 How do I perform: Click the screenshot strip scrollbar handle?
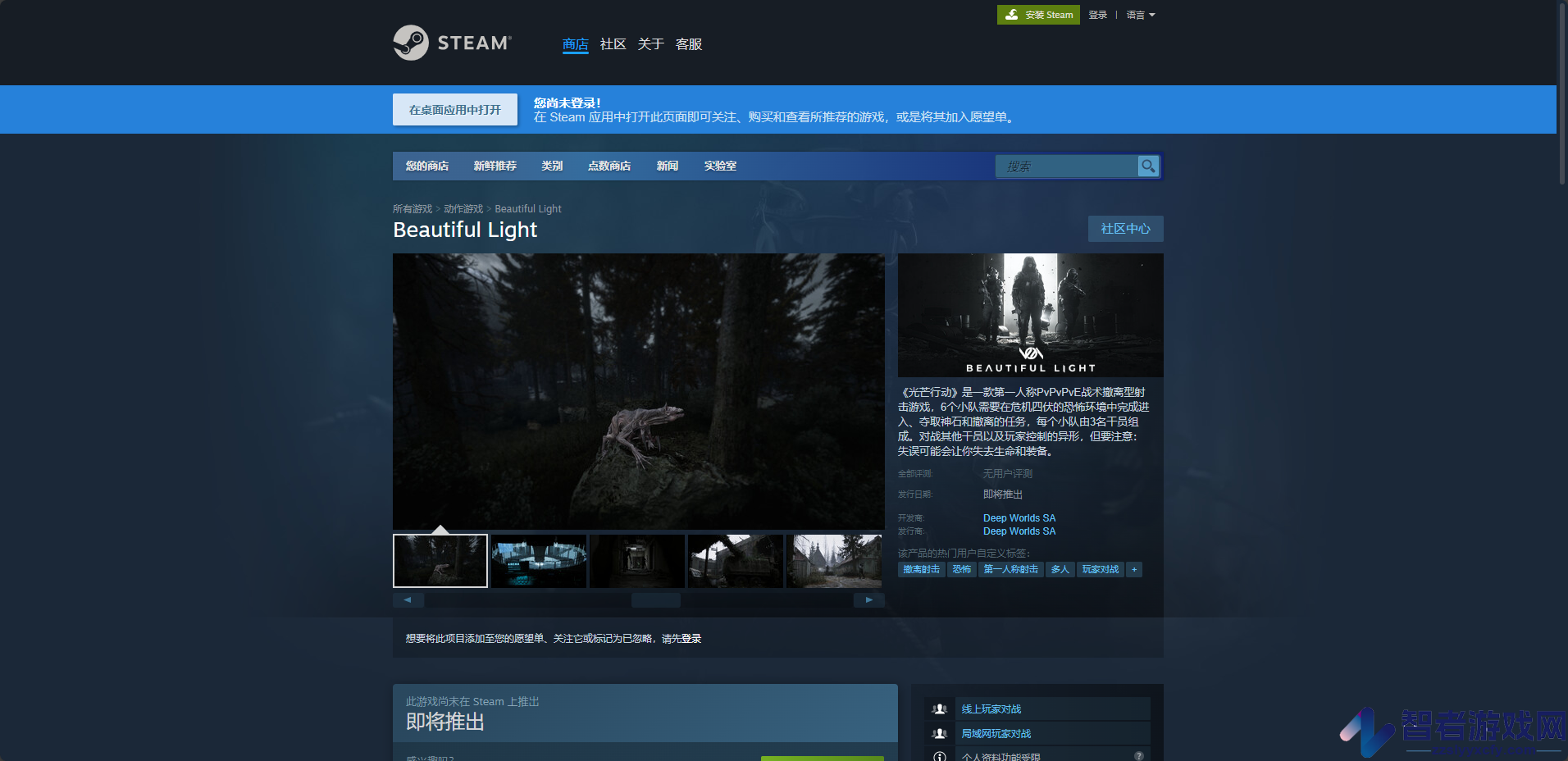click(656, 600)
